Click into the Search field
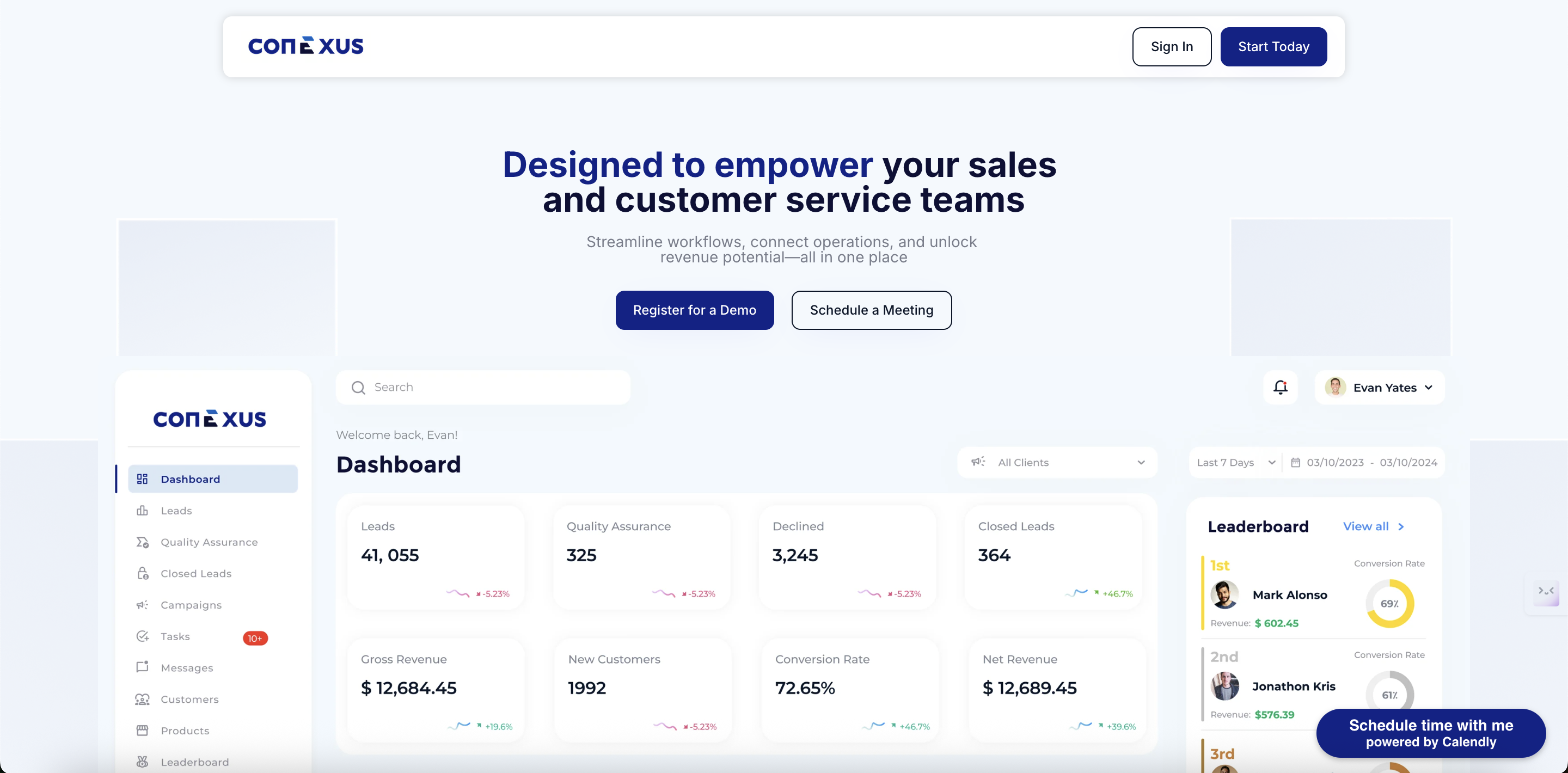The height and width of the screenshot is (773, 1568). point(483,388)
